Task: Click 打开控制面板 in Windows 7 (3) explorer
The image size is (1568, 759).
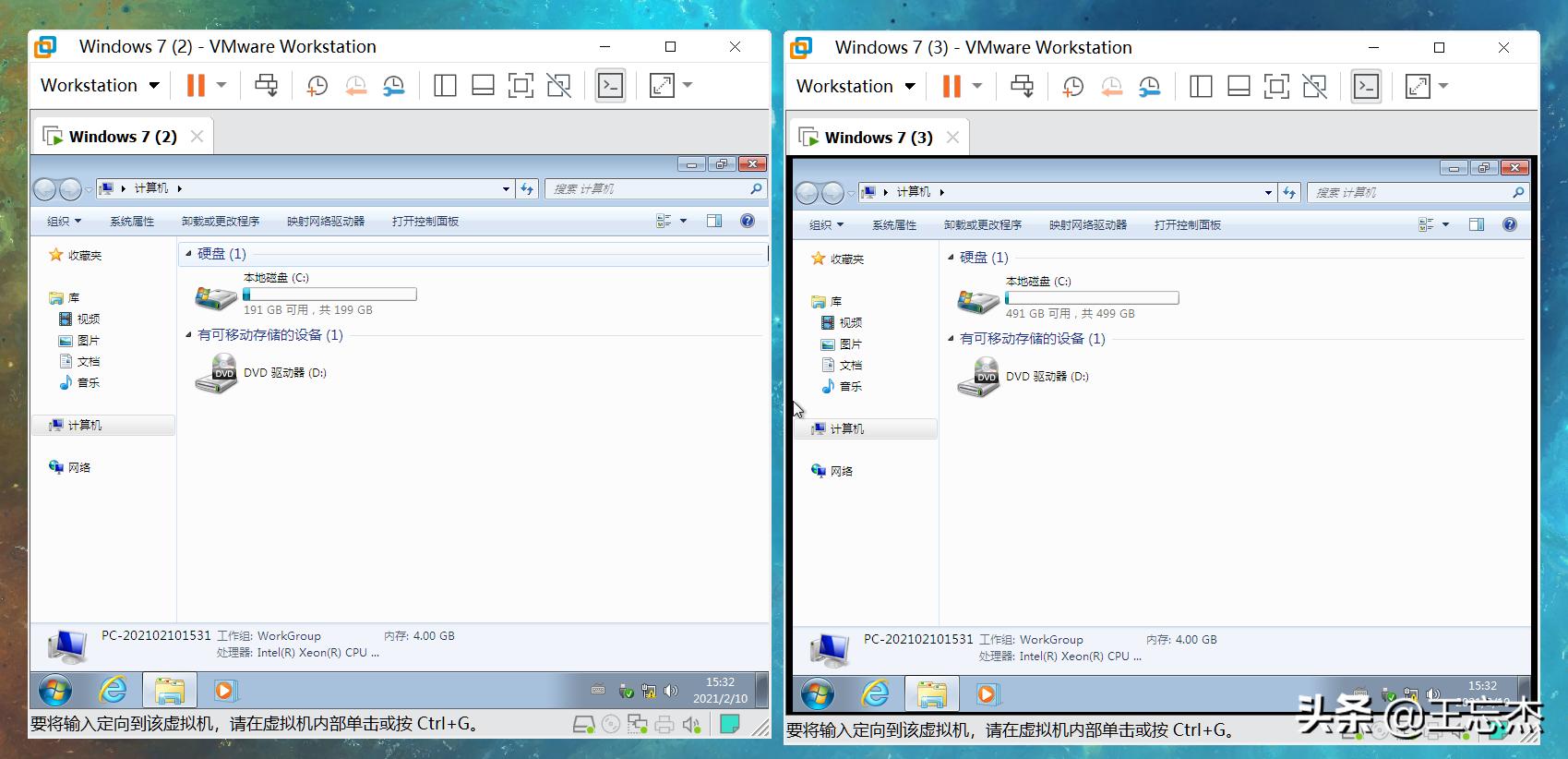Action: click(1188, 225)
